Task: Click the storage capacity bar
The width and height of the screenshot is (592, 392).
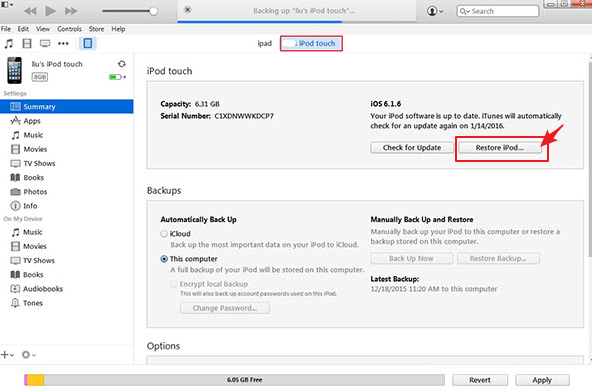Action: [x=234, y=380]
